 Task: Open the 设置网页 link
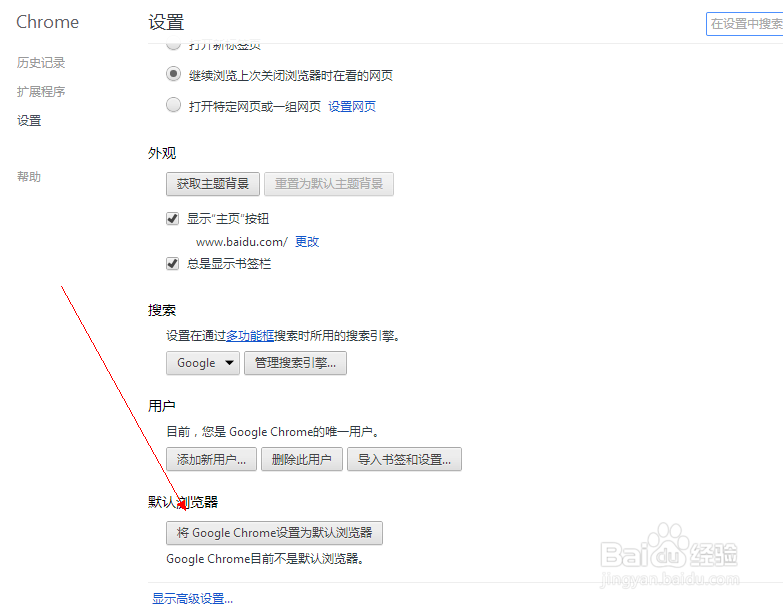(x=352, y=106)
